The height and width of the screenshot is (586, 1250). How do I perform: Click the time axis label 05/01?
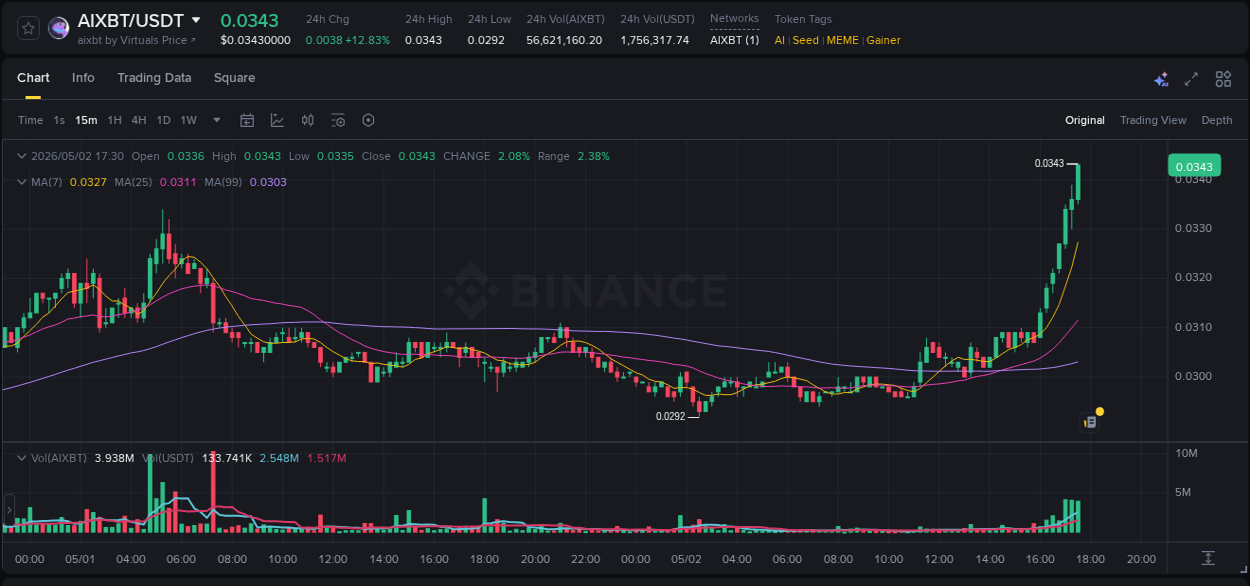pyautogui.click(x=80, y=559)
